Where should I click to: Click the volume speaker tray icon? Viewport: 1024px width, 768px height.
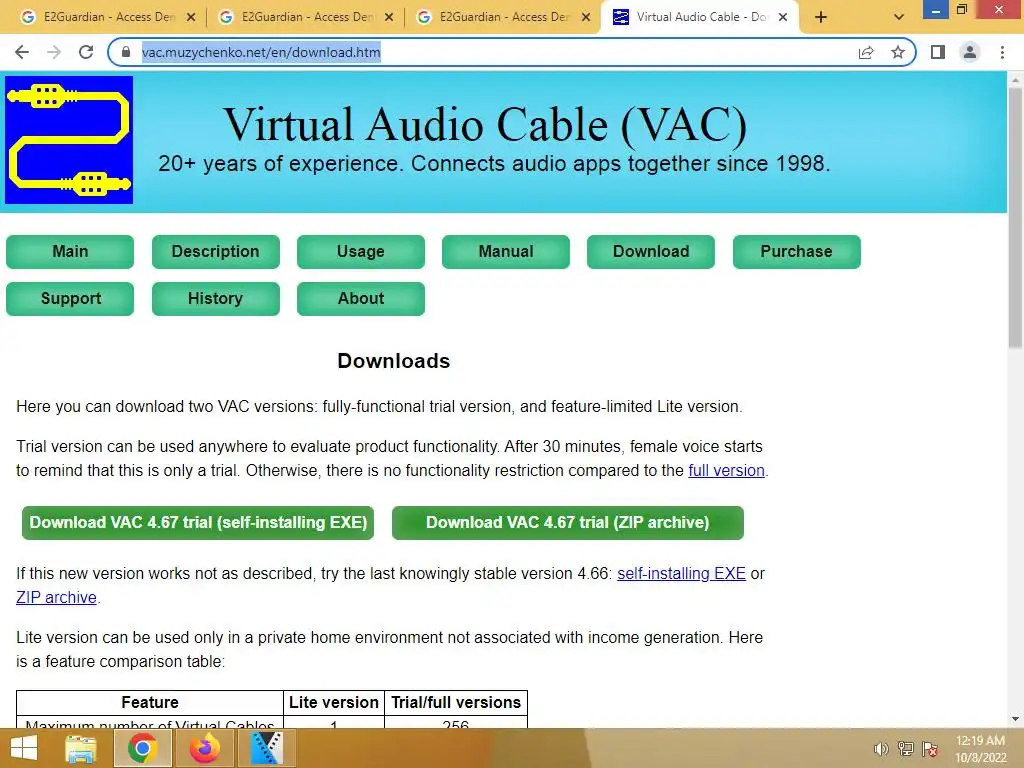pyautogui.click(x=881, y=749)
